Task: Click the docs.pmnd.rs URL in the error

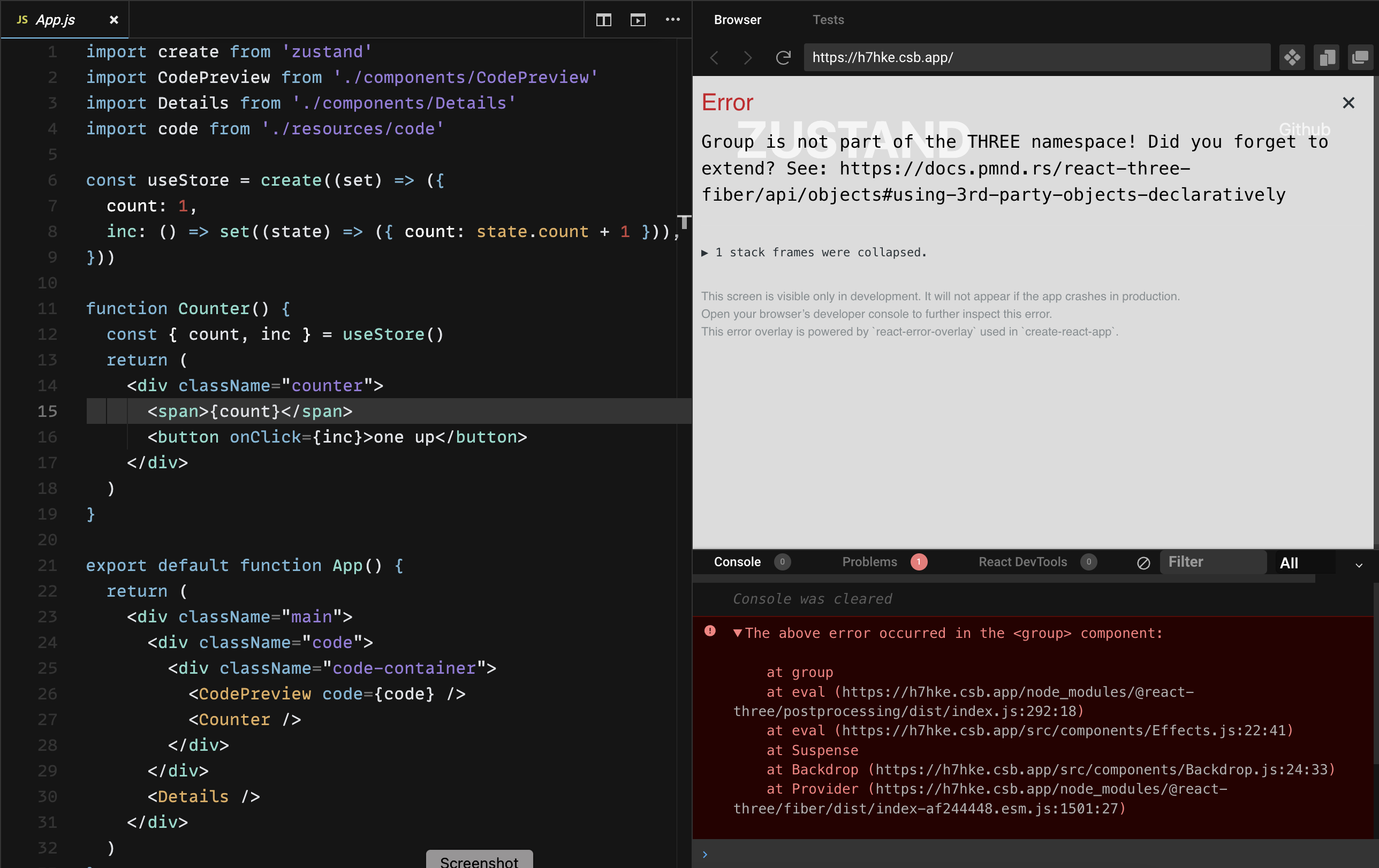Action: (1014, 169)
